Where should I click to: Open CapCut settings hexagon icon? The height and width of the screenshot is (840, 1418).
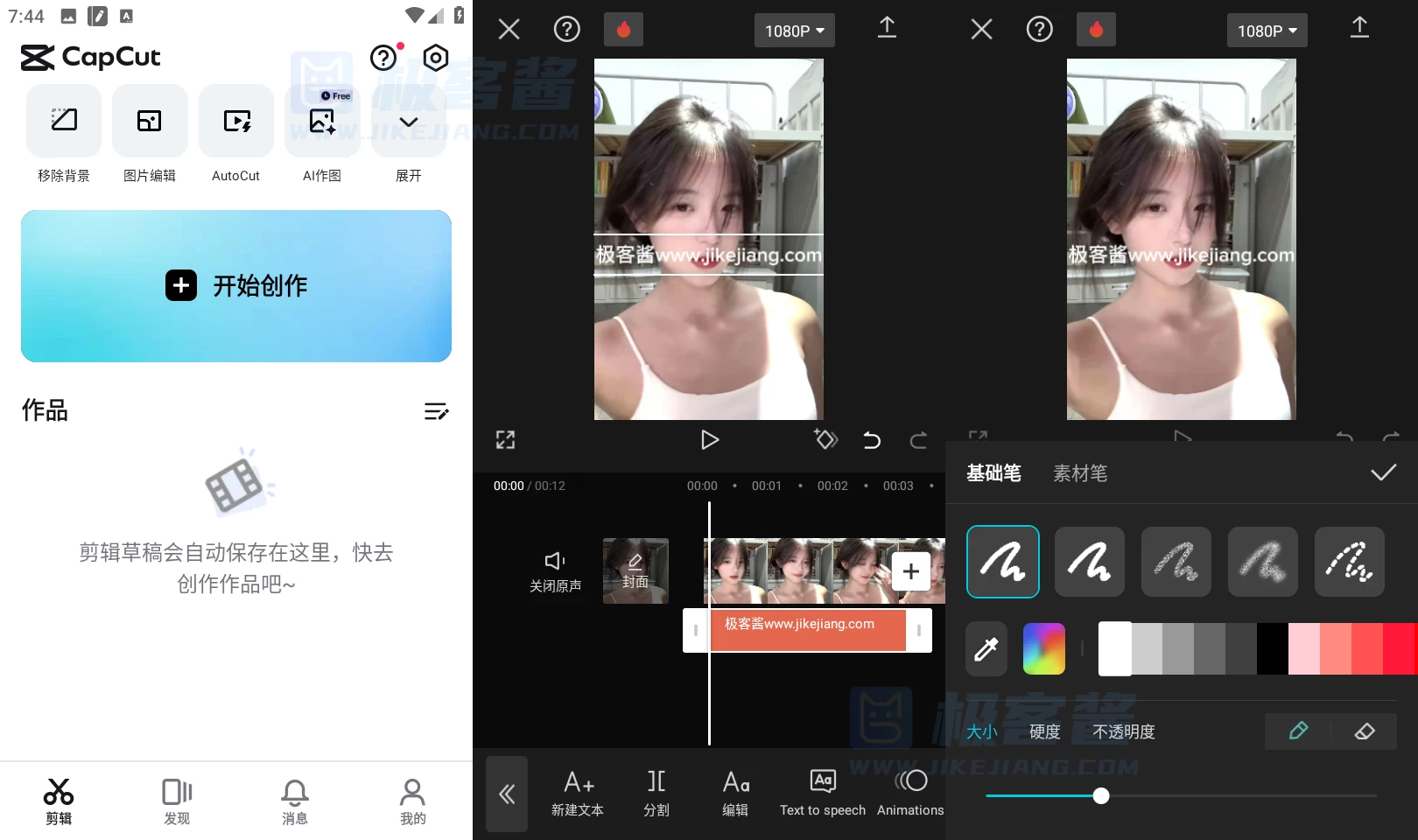click(x=436, y=58)
